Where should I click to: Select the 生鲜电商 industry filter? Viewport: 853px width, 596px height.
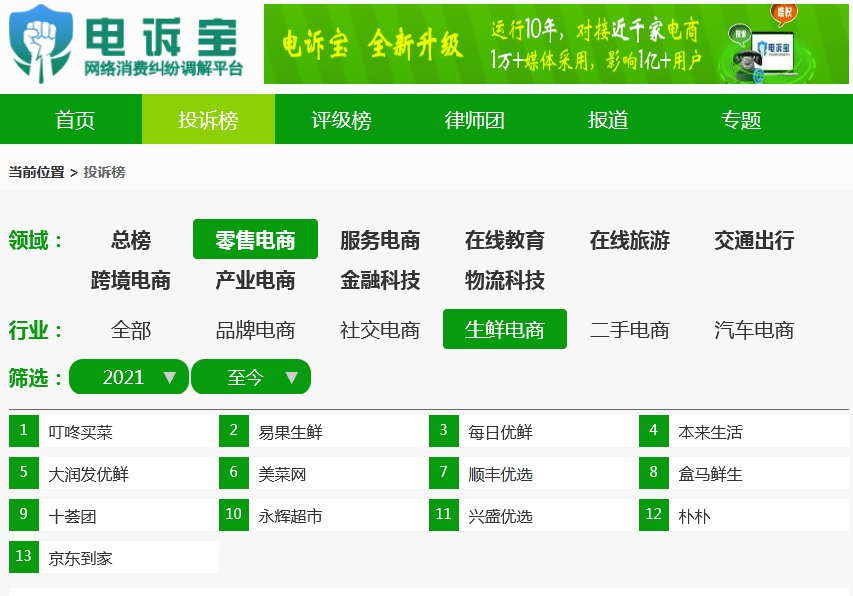pos(505,330)
